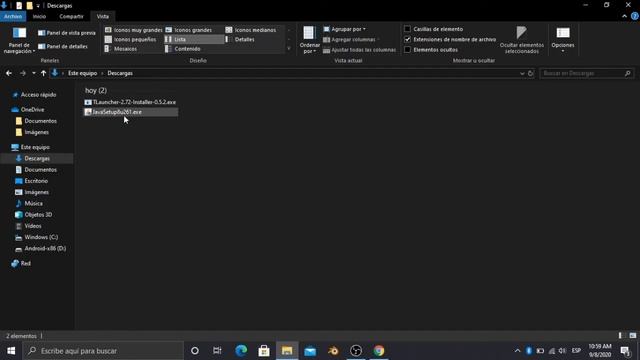Open the Panel de navegación dropdown
Screen dimensions: 640x360
pos(19,40)
